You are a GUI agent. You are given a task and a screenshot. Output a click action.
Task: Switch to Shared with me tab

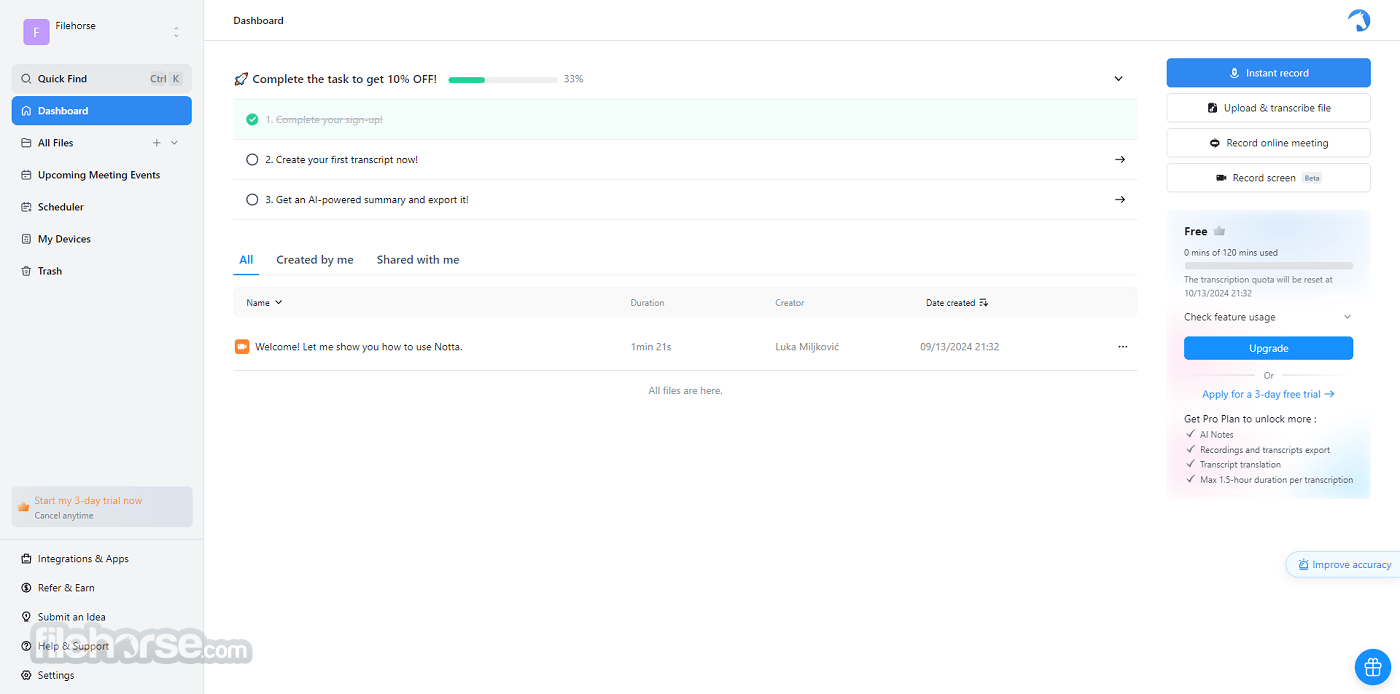[x=418, y=260]
